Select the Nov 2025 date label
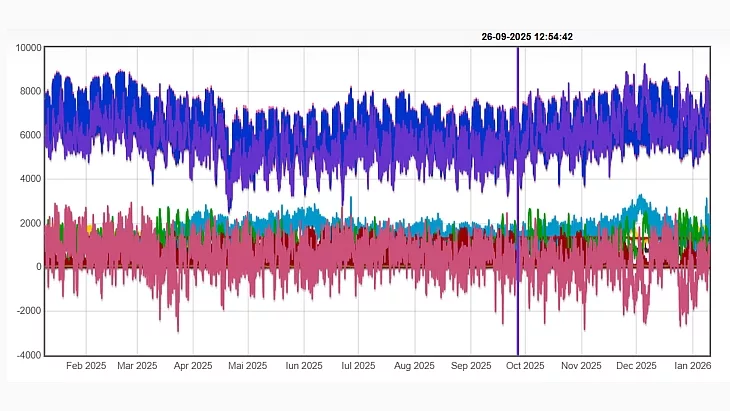Screen dimensions: 730x411 581,366
